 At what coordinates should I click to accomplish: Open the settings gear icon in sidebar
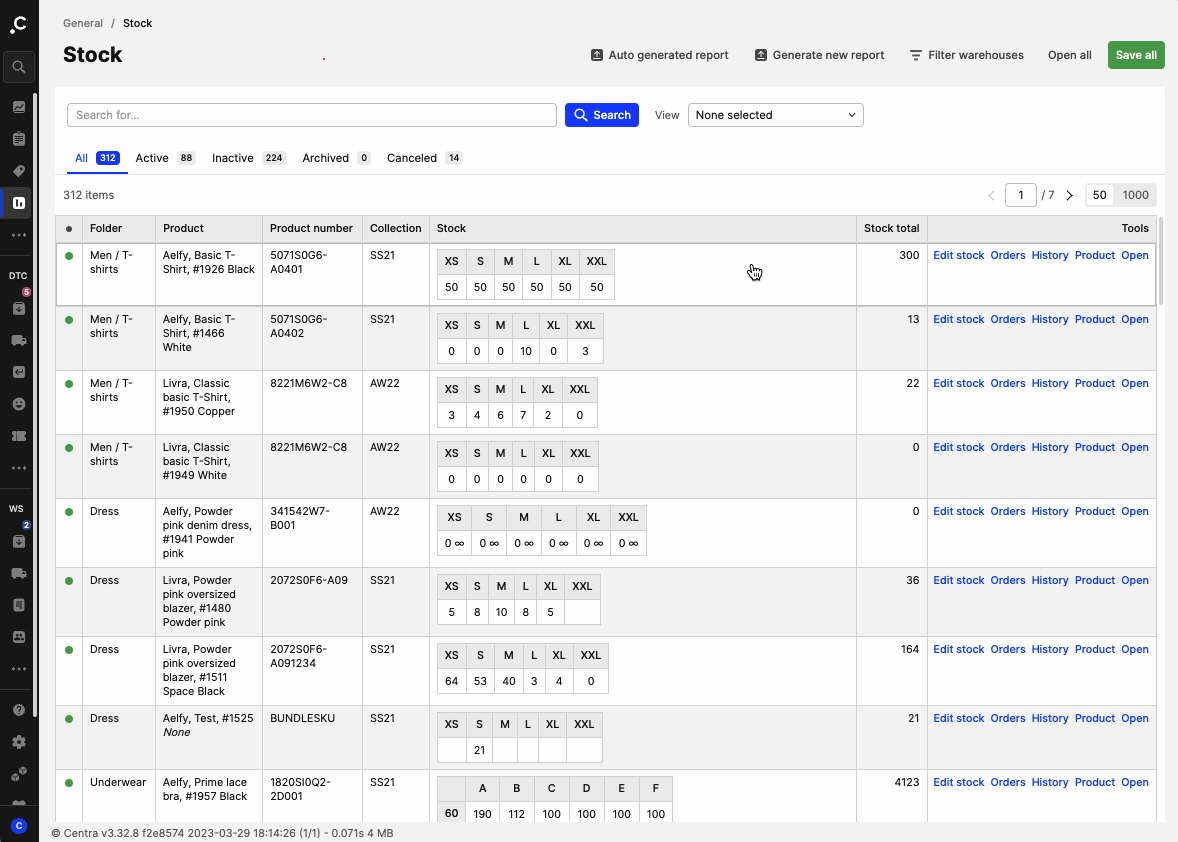(x=18, y=742)
